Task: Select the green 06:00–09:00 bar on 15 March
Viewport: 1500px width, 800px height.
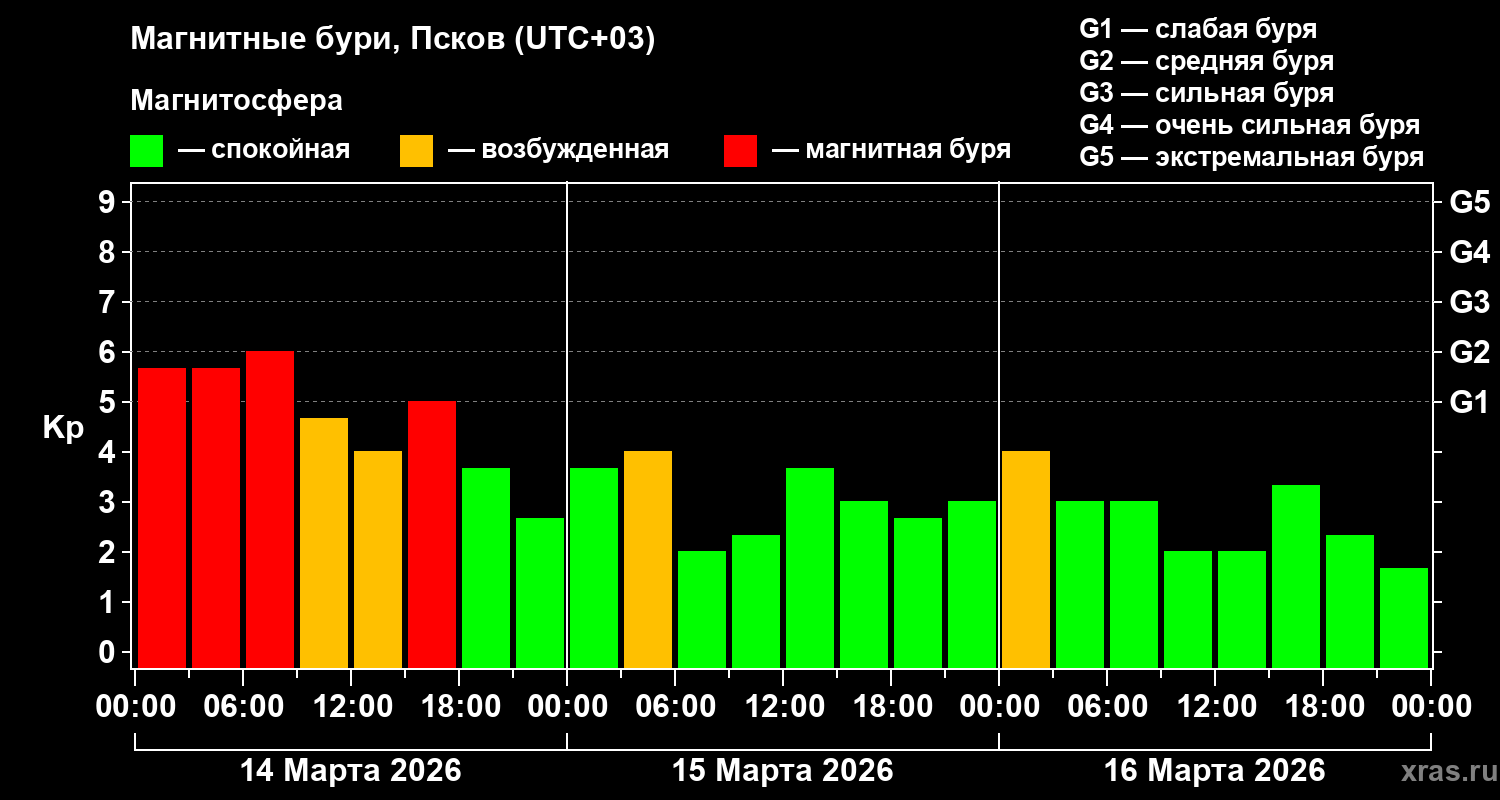Action: pyautogui.click(x=702, y=610)
